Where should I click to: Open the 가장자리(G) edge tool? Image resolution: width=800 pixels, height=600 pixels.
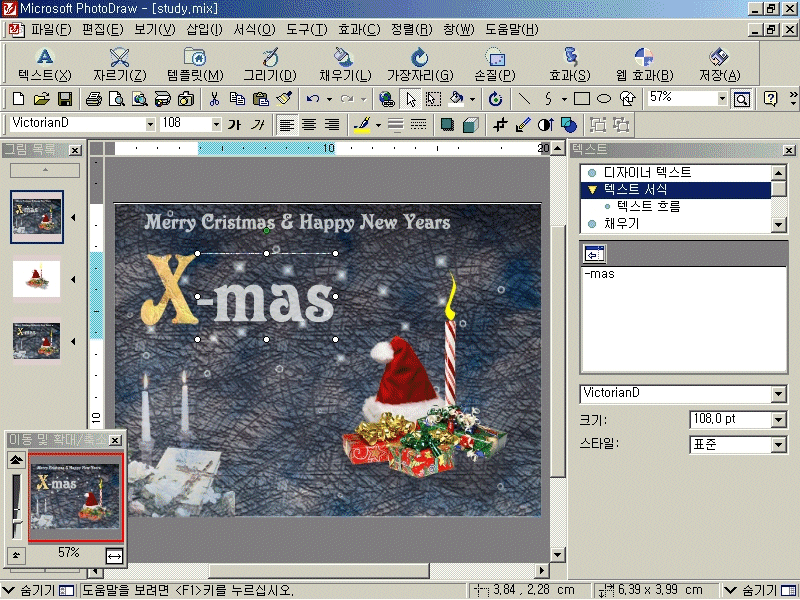pyautogui.click(x=420, y=64)
